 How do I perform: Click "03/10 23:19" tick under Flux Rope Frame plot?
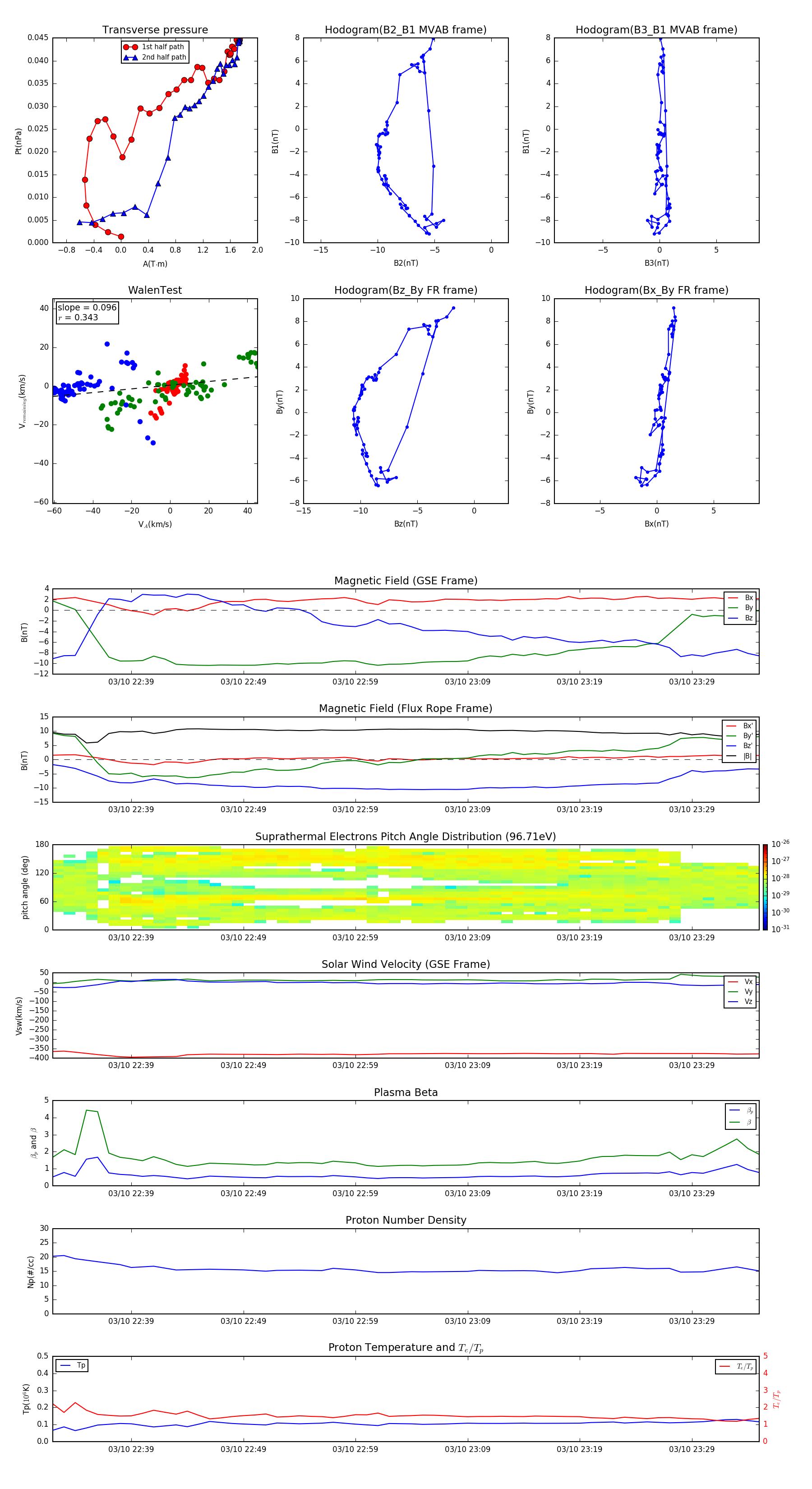(579, 810)
